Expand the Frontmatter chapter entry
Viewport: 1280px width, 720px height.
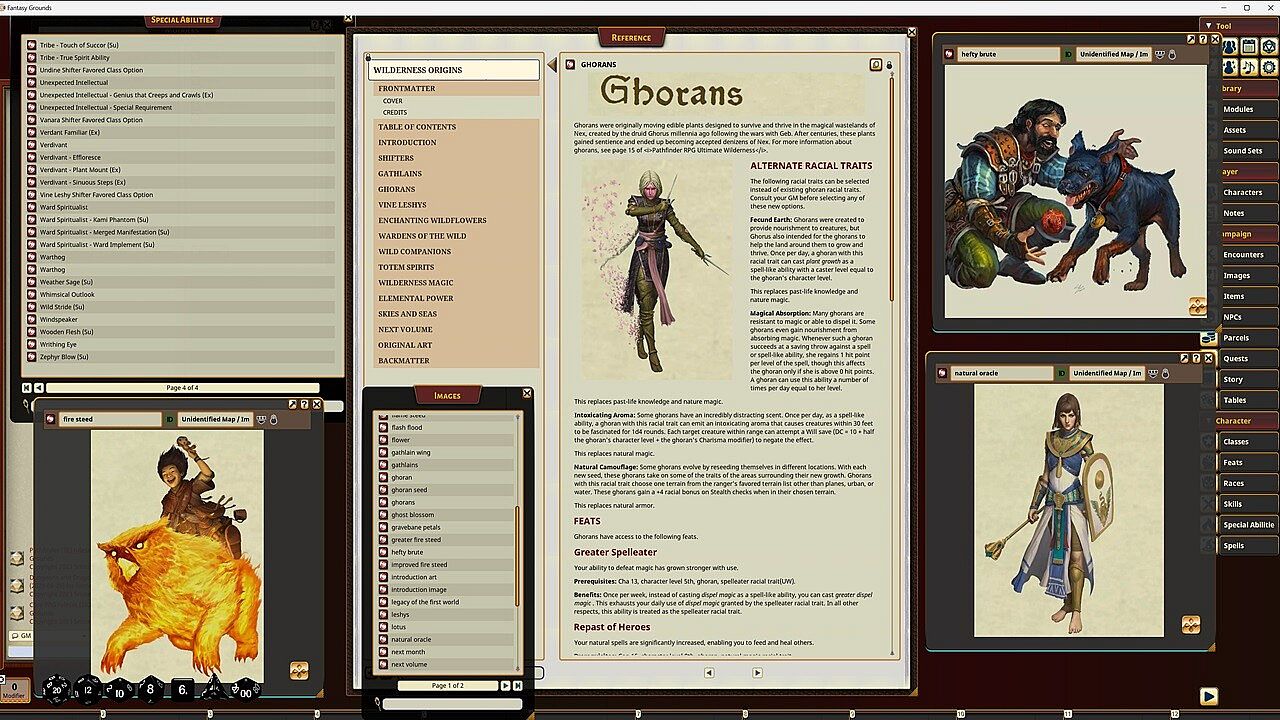[406, 89]
